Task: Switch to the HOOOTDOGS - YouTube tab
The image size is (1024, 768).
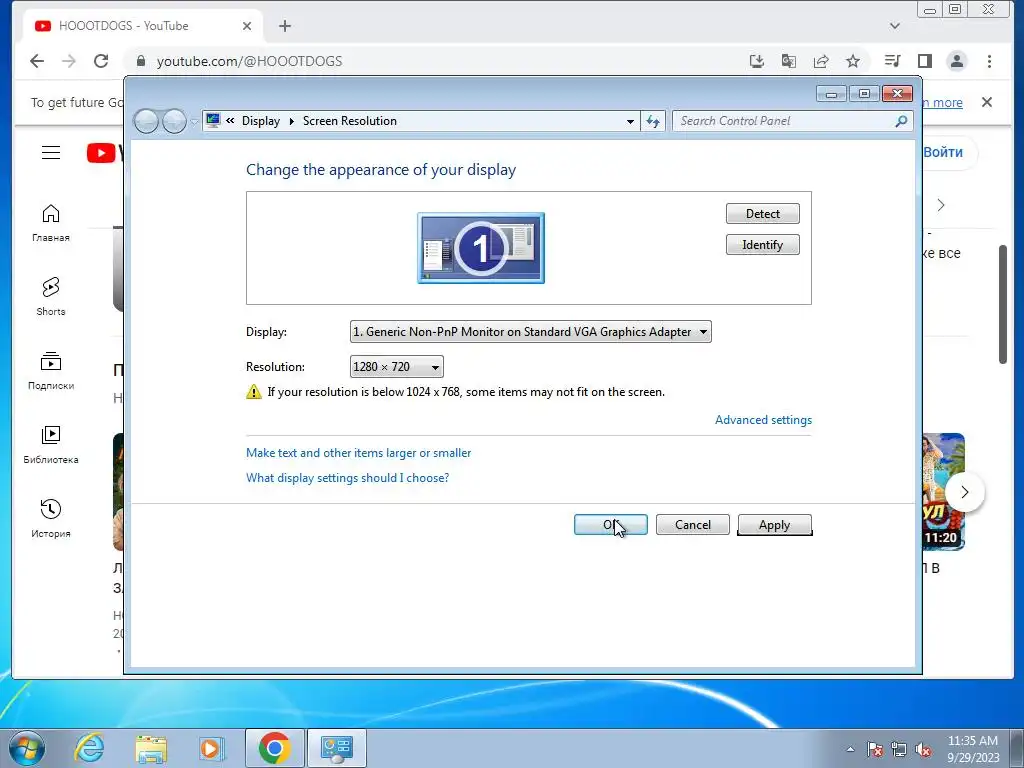Action: coord(140,26)
